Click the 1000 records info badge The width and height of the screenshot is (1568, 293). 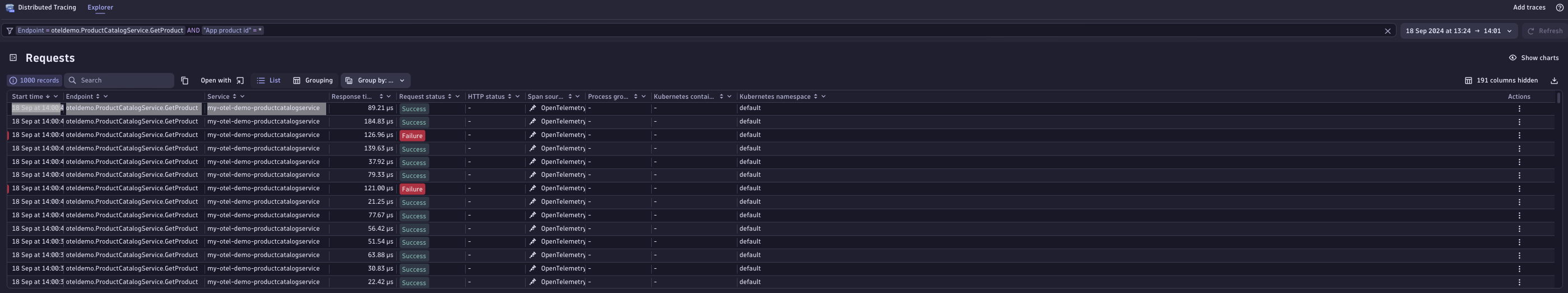(x=34, y=80)
